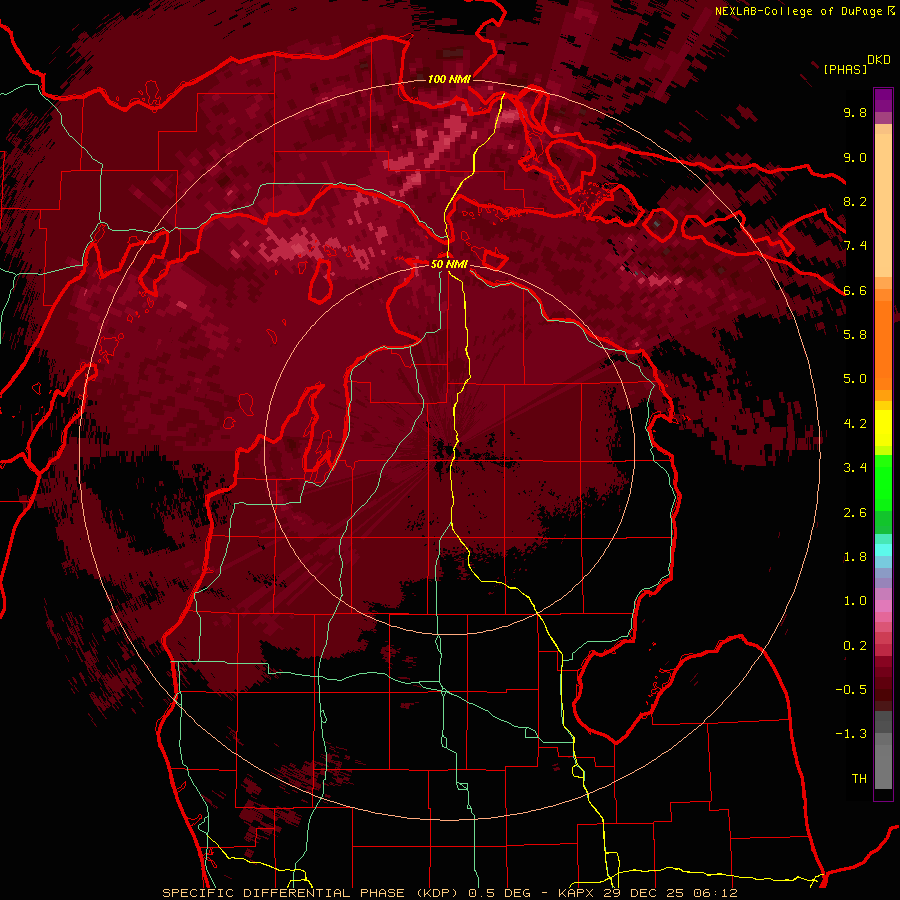This screenshot has width=900, height=900.
Task: Click the 8.2 value on the color scale
Action: pos(855,201)
